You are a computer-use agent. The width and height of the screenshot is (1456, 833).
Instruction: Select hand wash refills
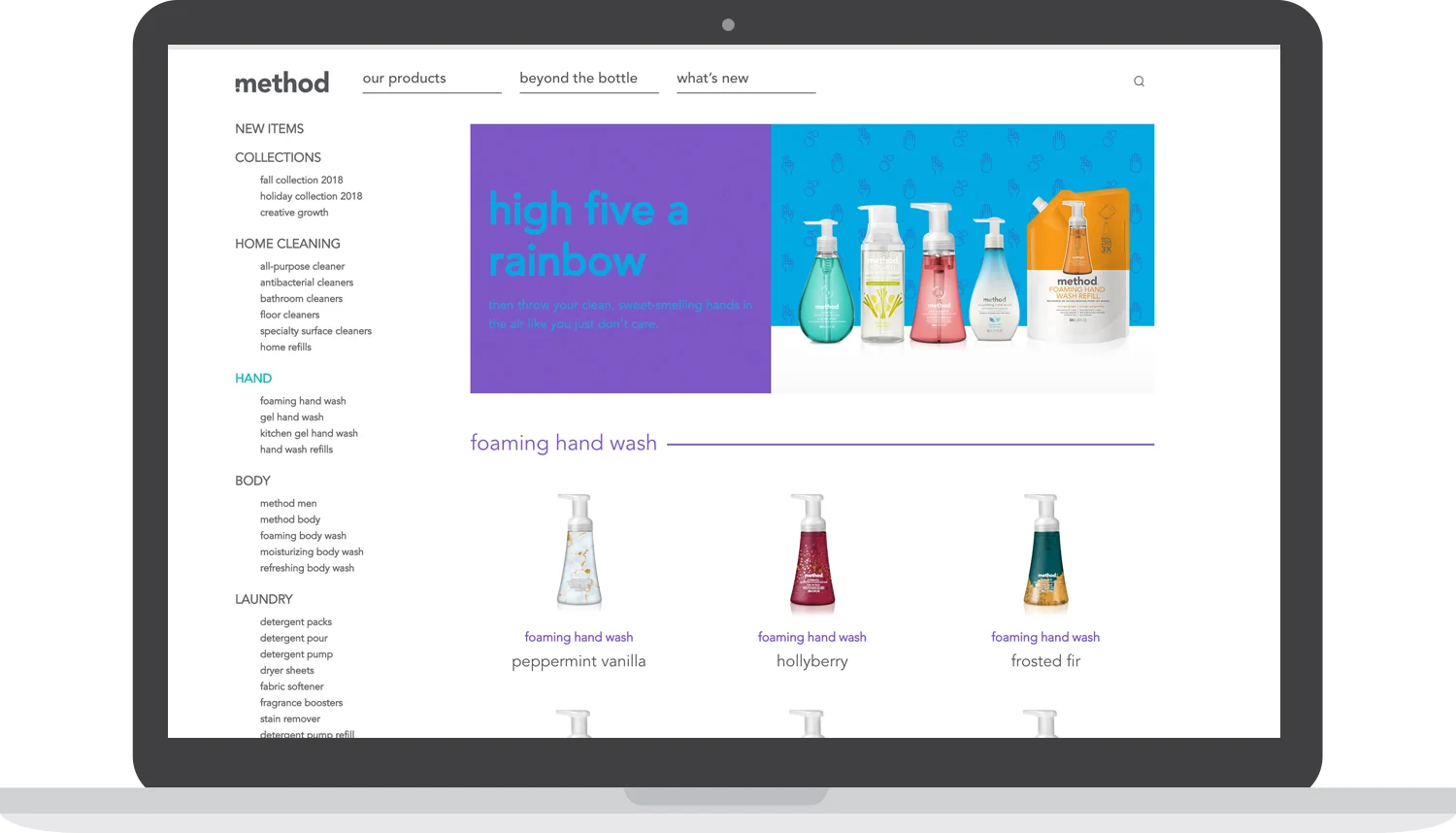coord(296,450)
